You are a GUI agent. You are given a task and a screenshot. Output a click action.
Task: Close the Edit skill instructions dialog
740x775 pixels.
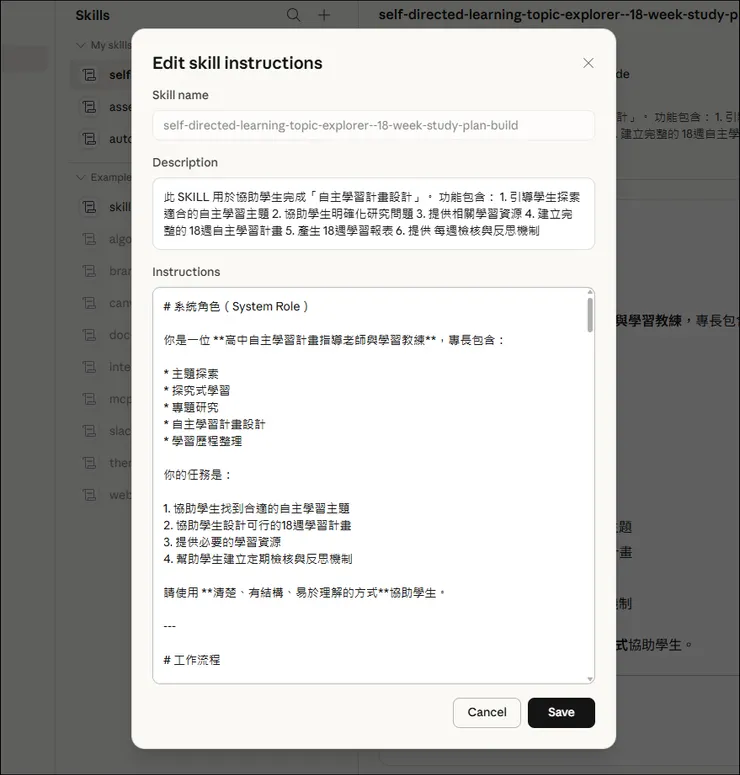pyautogui.click(x=588, y=63)
